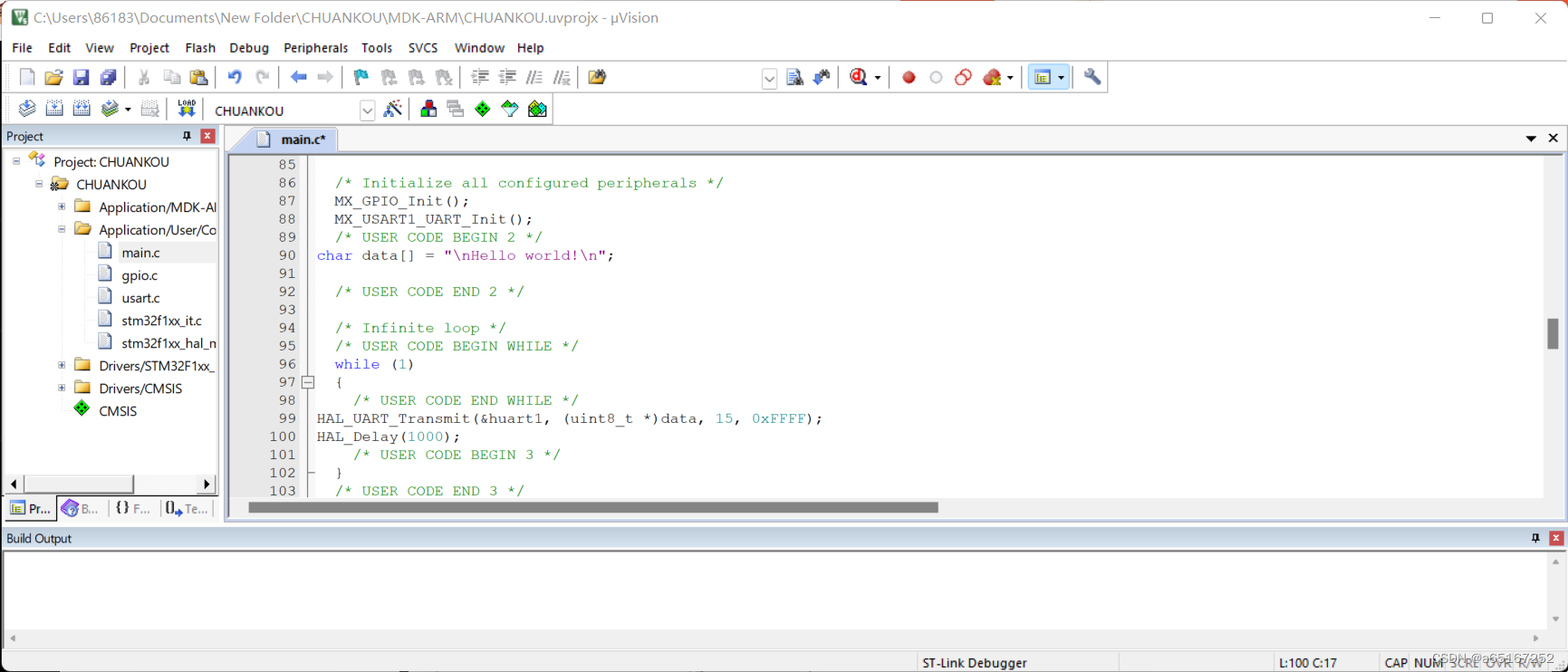Screen dimensions: 1568x672
Task: Download code to flash with LOAD
Action: tap(187, 110)
